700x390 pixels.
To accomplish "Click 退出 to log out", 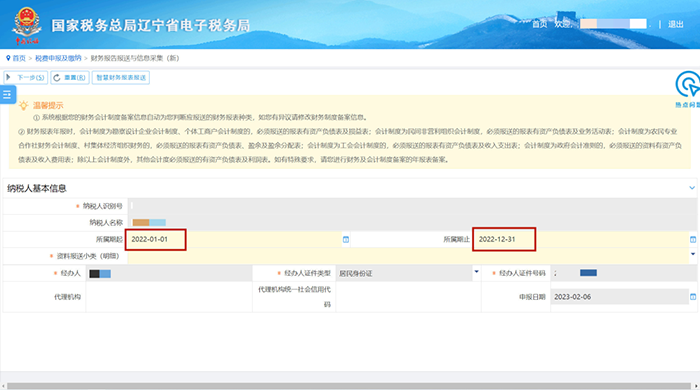I will (675, 24).
